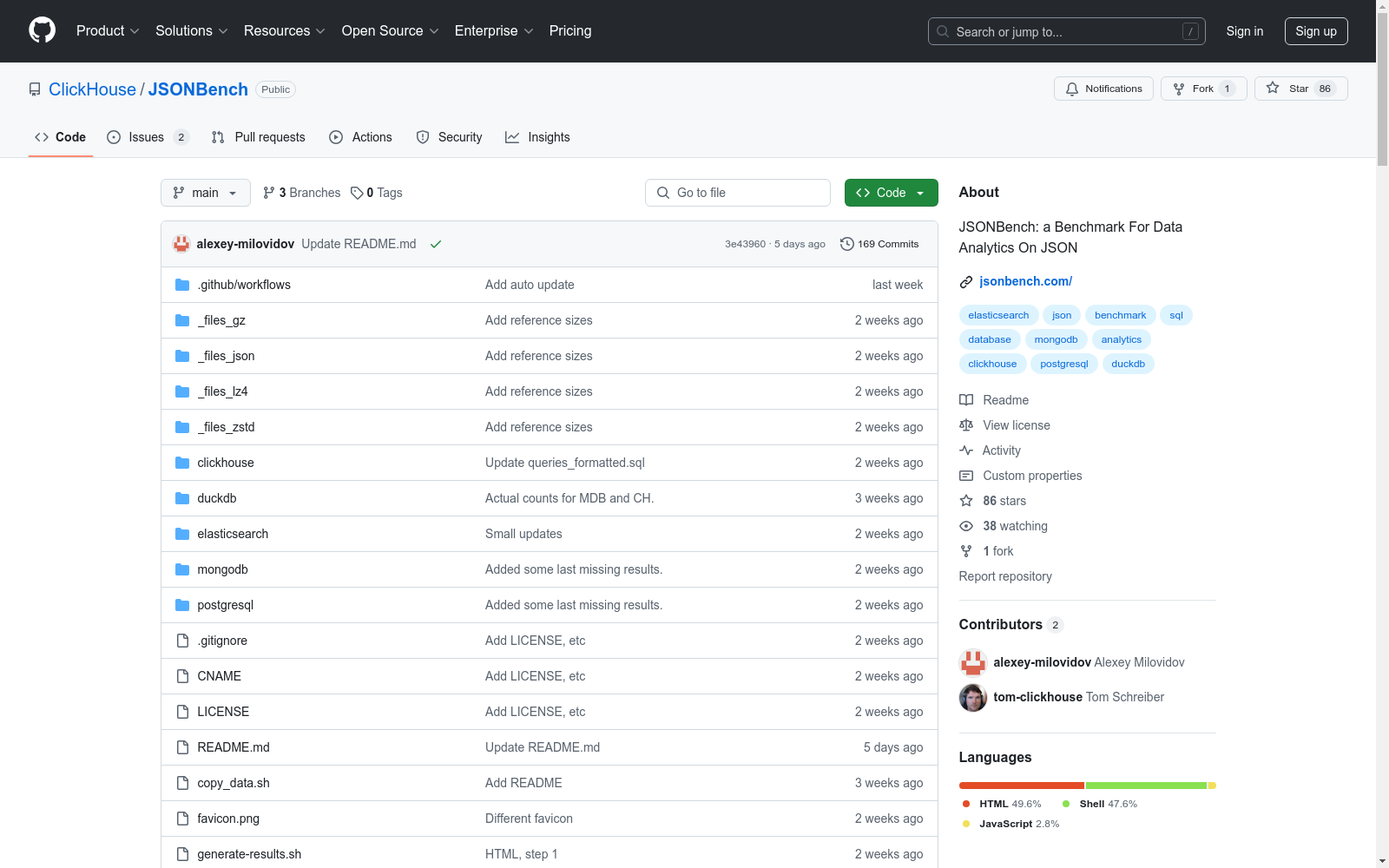The width and height of the screenshot is (1389, 868).
Task: Open commit 'Actual counts for MDB and CH.'
Action: (x=569, y=498)
